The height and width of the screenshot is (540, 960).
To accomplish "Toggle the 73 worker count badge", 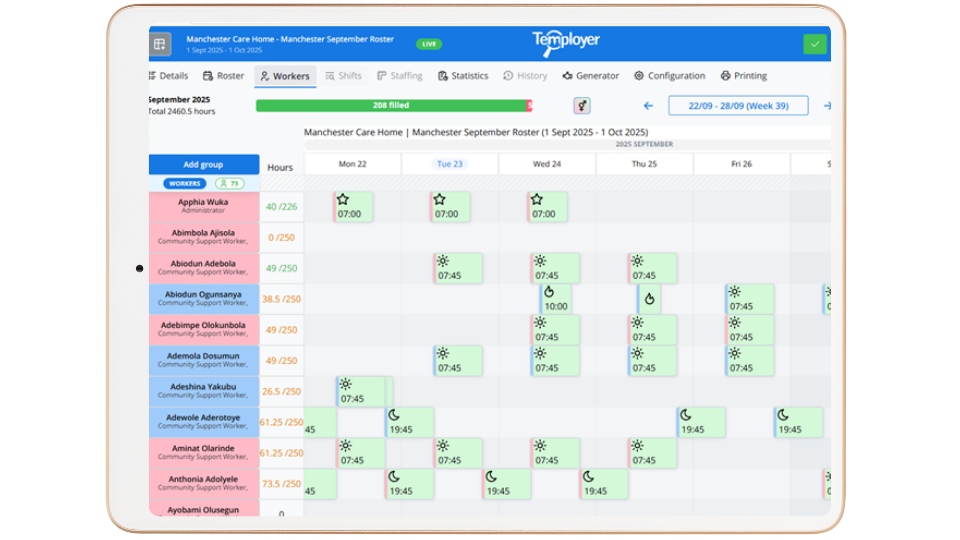I will click(x=230, y=184).
